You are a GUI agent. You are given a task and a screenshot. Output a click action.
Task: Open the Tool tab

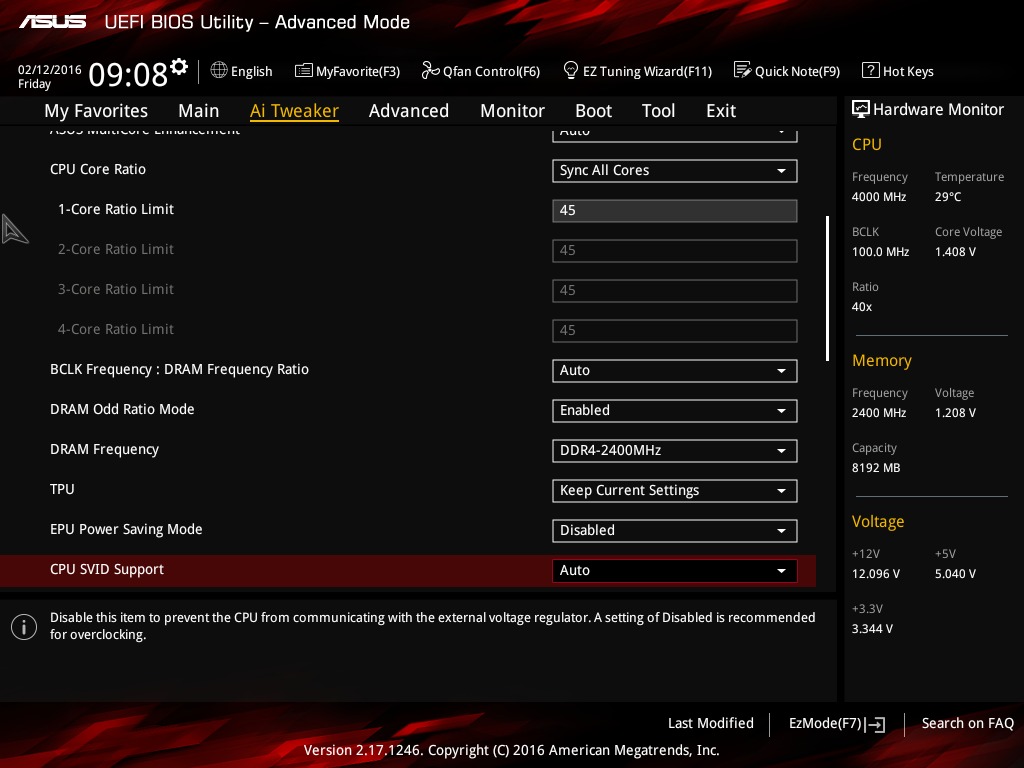[658, 111]
